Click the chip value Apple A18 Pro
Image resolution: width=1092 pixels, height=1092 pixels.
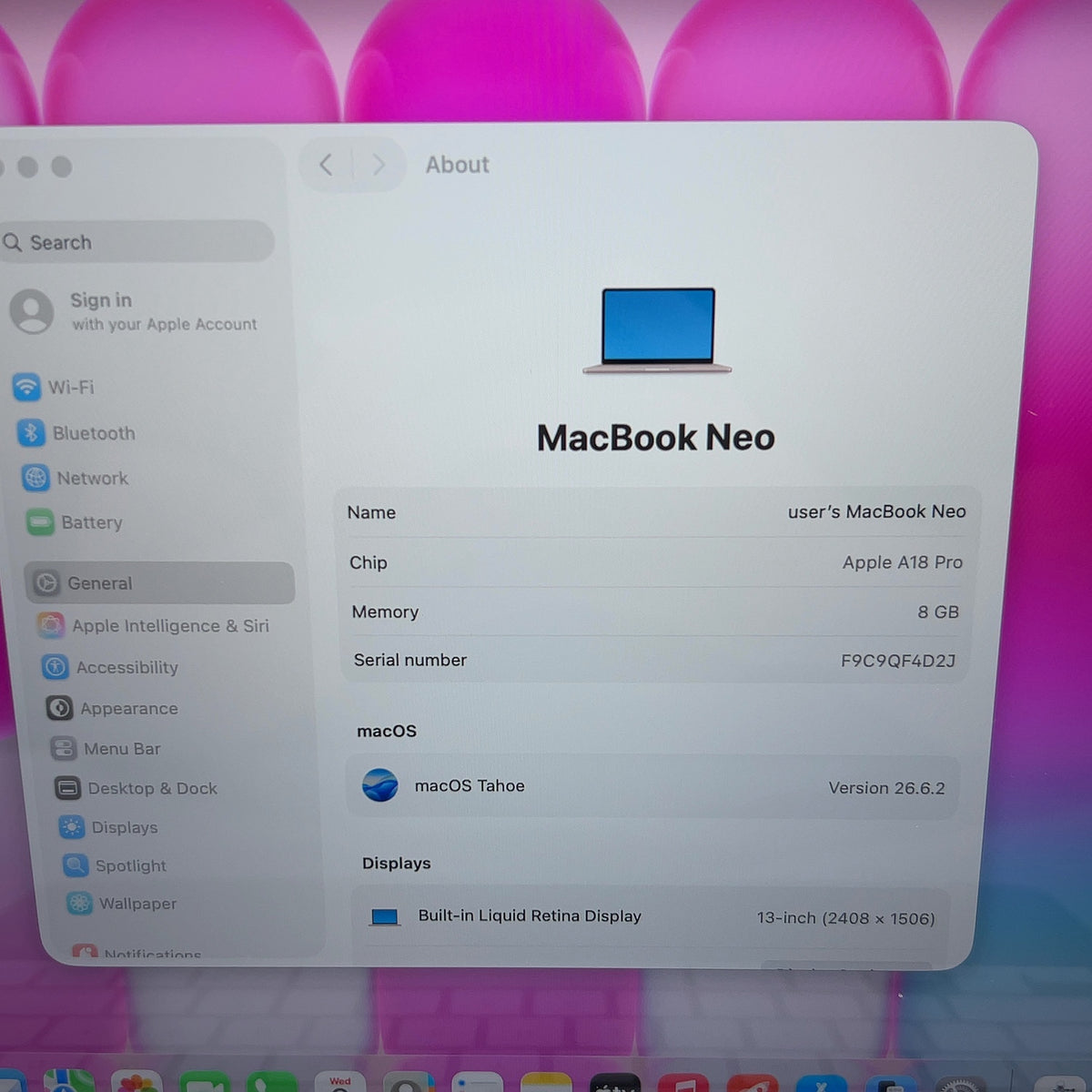tap(902, 562)
